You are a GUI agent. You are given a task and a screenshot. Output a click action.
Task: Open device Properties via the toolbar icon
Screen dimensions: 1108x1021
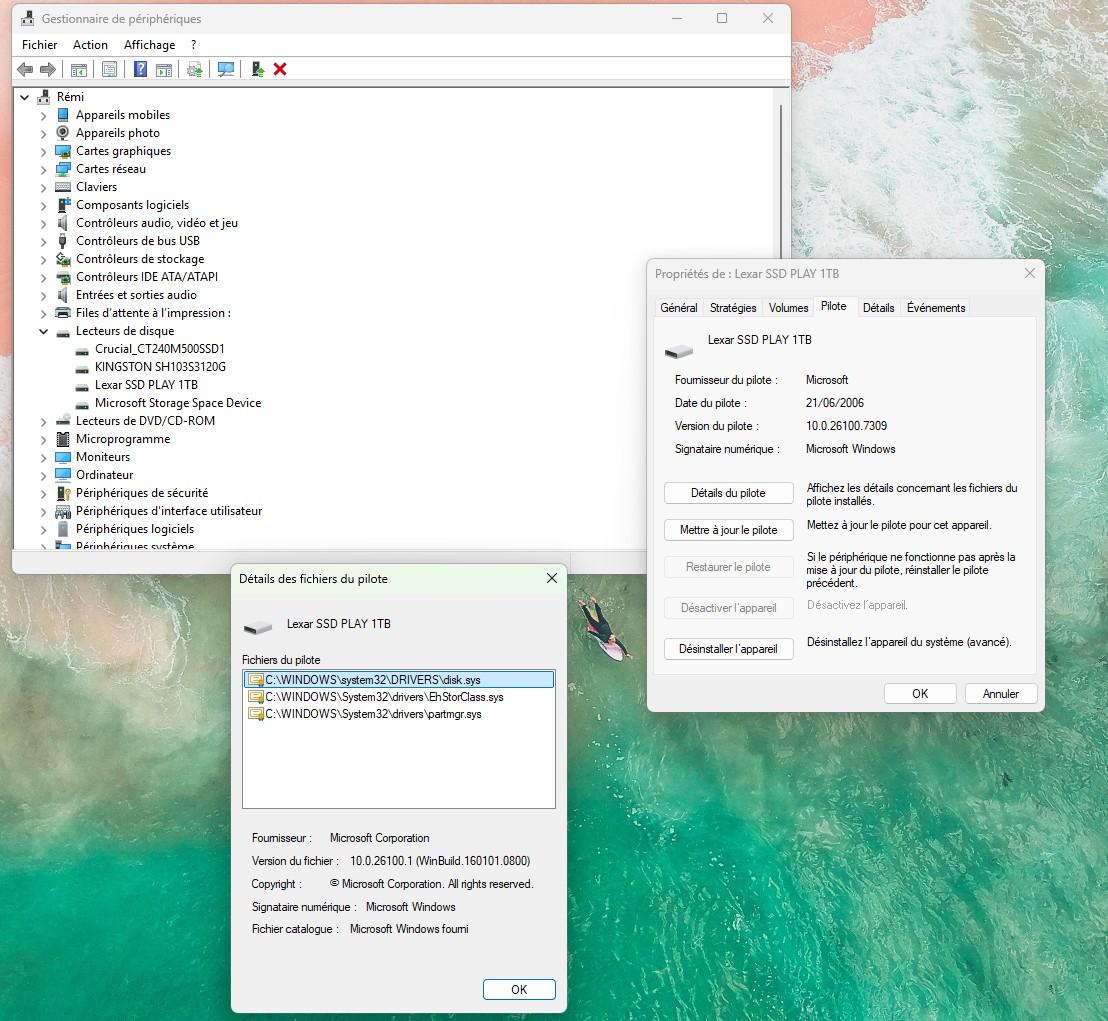[x=108, y=69]
